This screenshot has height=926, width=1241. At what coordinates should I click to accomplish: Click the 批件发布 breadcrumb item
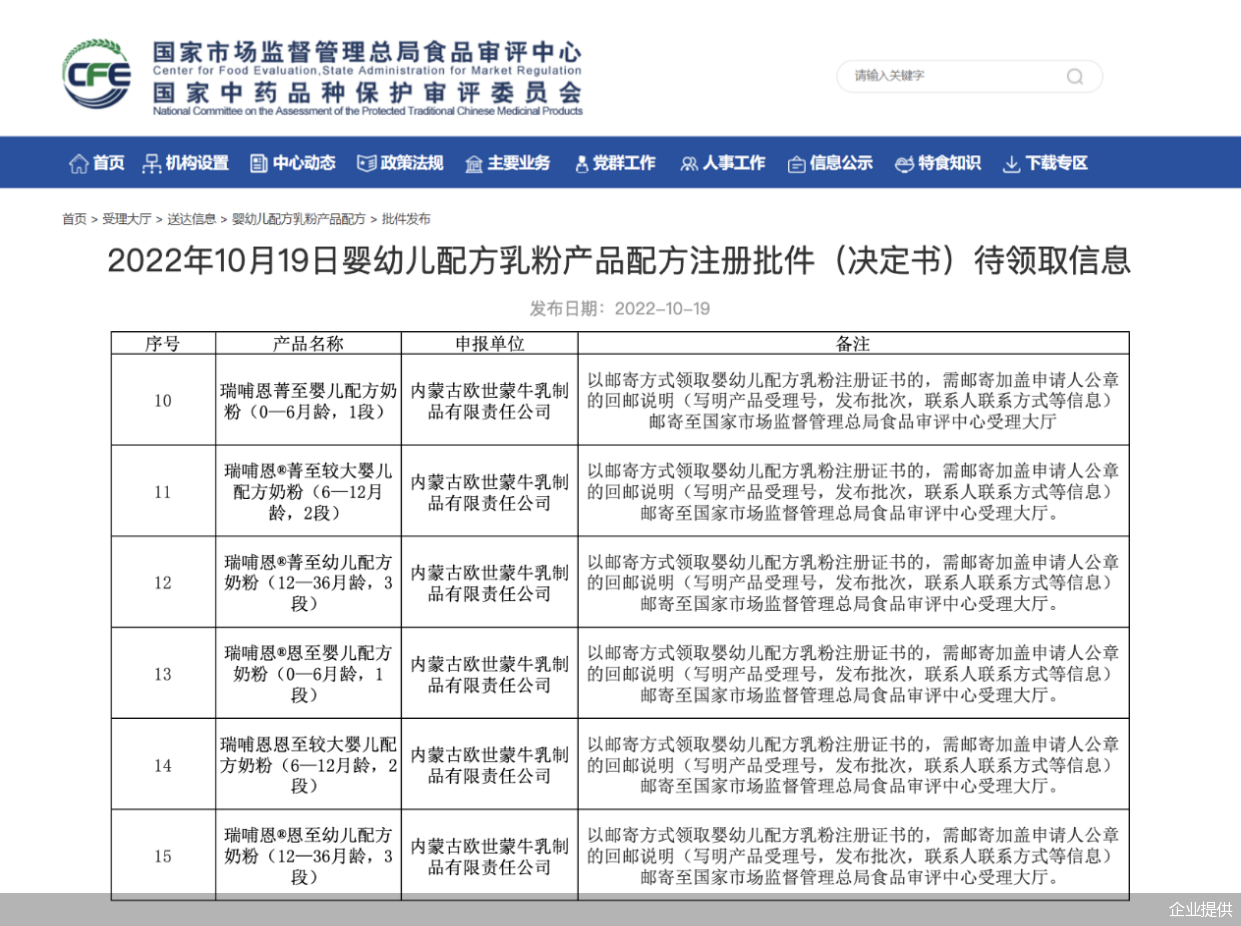click(x=406, y=219)
